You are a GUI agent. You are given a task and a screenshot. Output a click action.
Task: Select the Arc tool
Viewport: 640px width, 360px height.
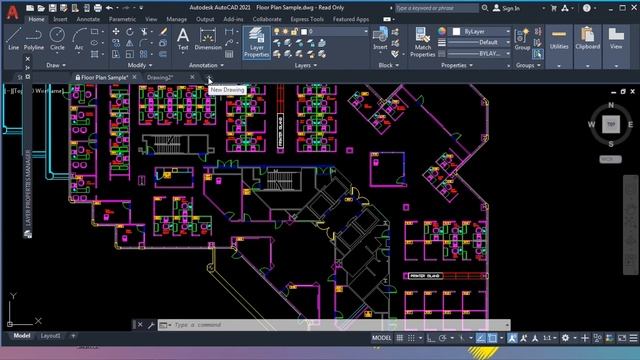point(79,39)
